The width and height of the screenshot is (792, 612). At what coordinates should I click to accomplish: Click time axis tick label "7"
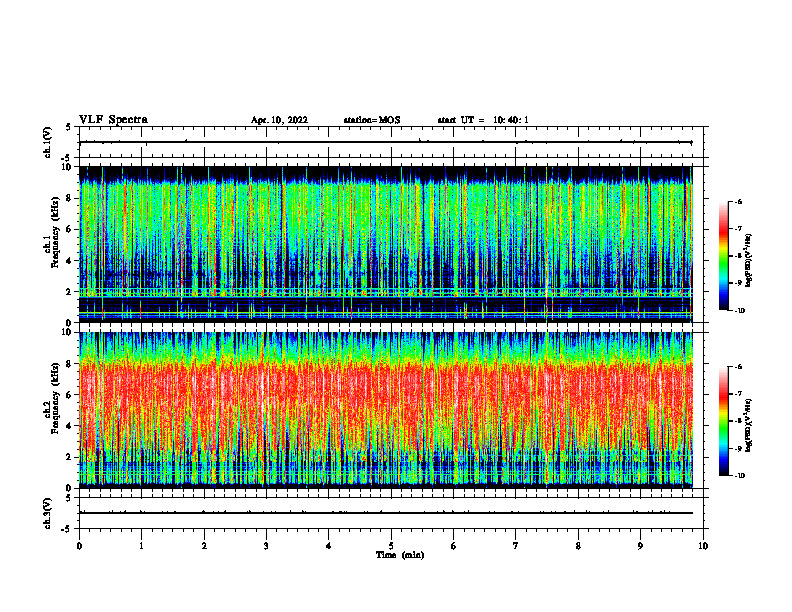click(x=516, y=546)
